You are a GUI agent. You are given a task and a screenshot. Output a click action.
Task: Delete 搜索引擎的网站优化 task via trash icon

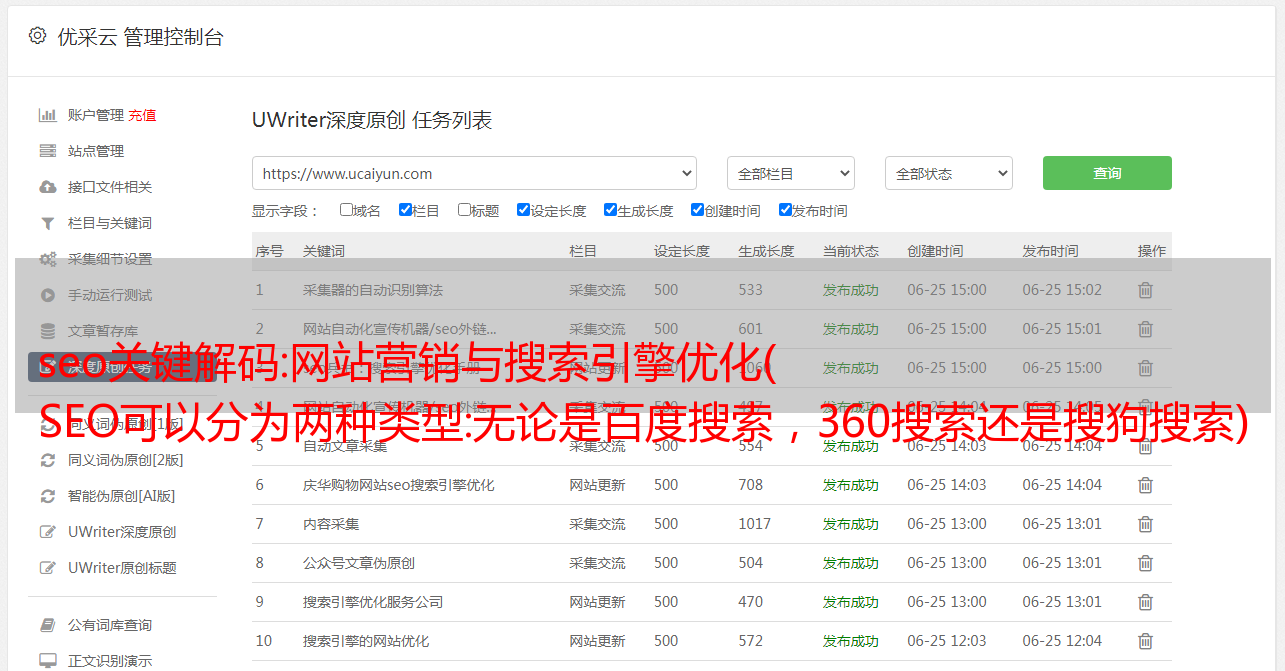[1145, 641]
